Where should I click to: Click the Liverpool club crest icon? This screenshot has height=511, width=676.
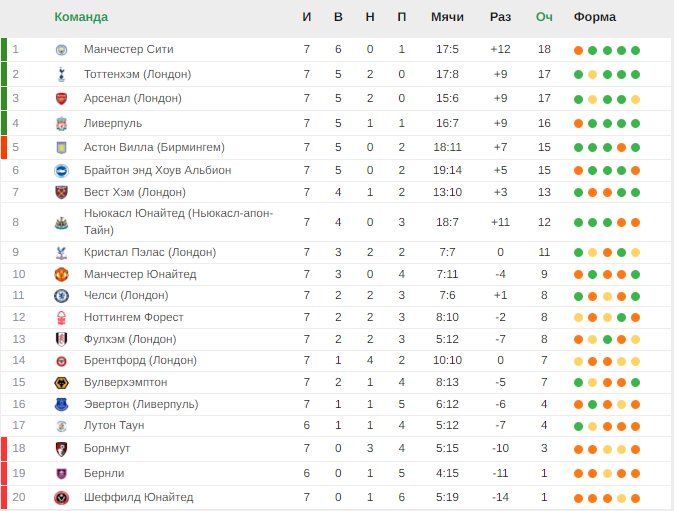click(62, 123)
